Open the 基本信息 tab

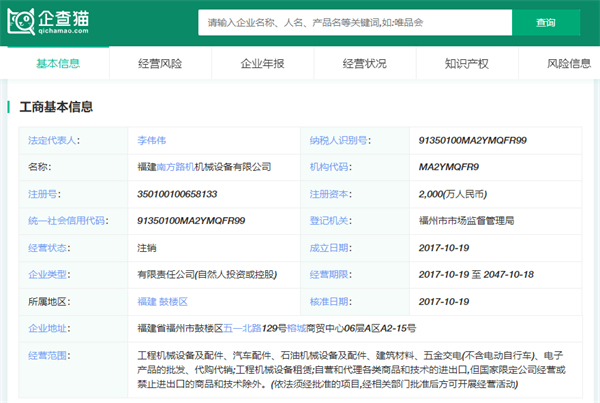click(58, 64)
